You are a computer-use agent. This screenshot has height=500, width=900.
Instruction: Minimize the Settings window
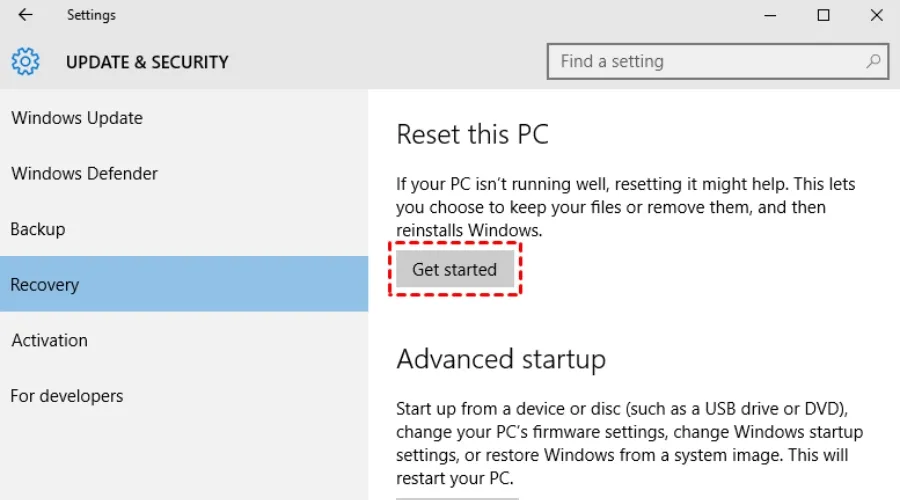tap(772, 15)
